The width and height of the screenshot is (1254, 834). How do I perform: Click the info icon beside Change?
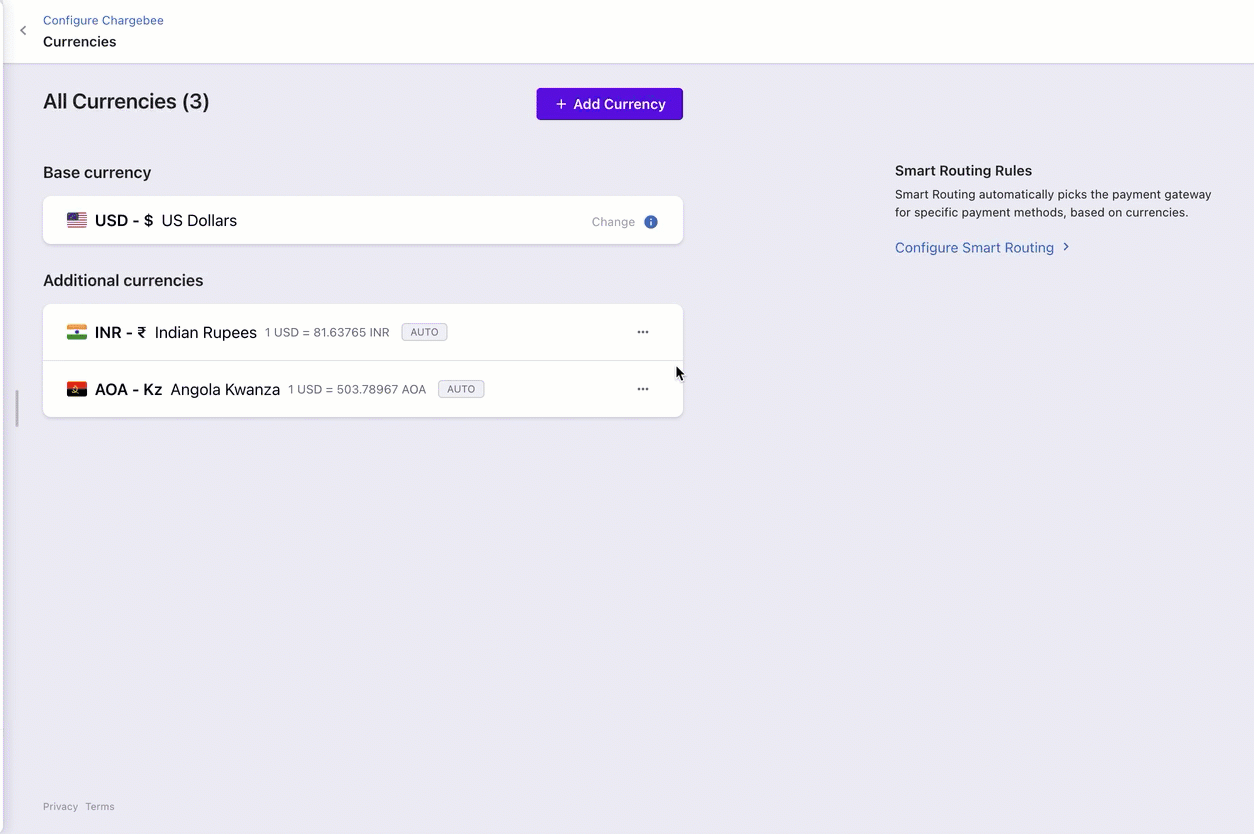point(651,222)
